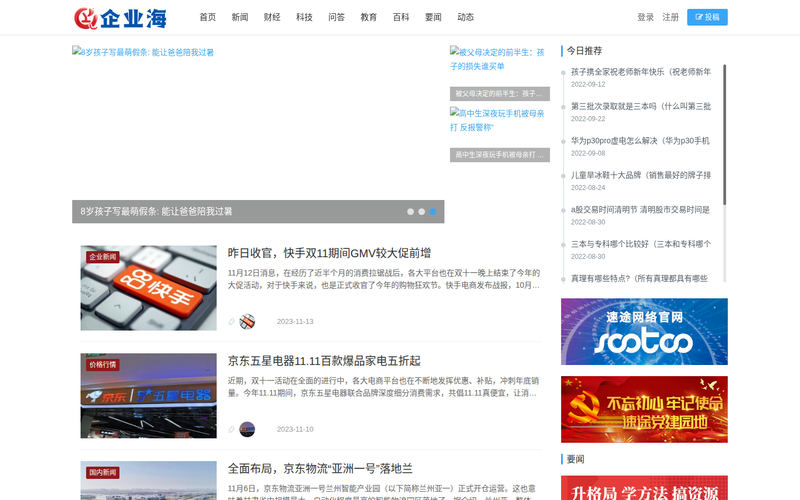Select the first carousel dot indicator
The width and height of the screenshot is (800, 500).
410,212
